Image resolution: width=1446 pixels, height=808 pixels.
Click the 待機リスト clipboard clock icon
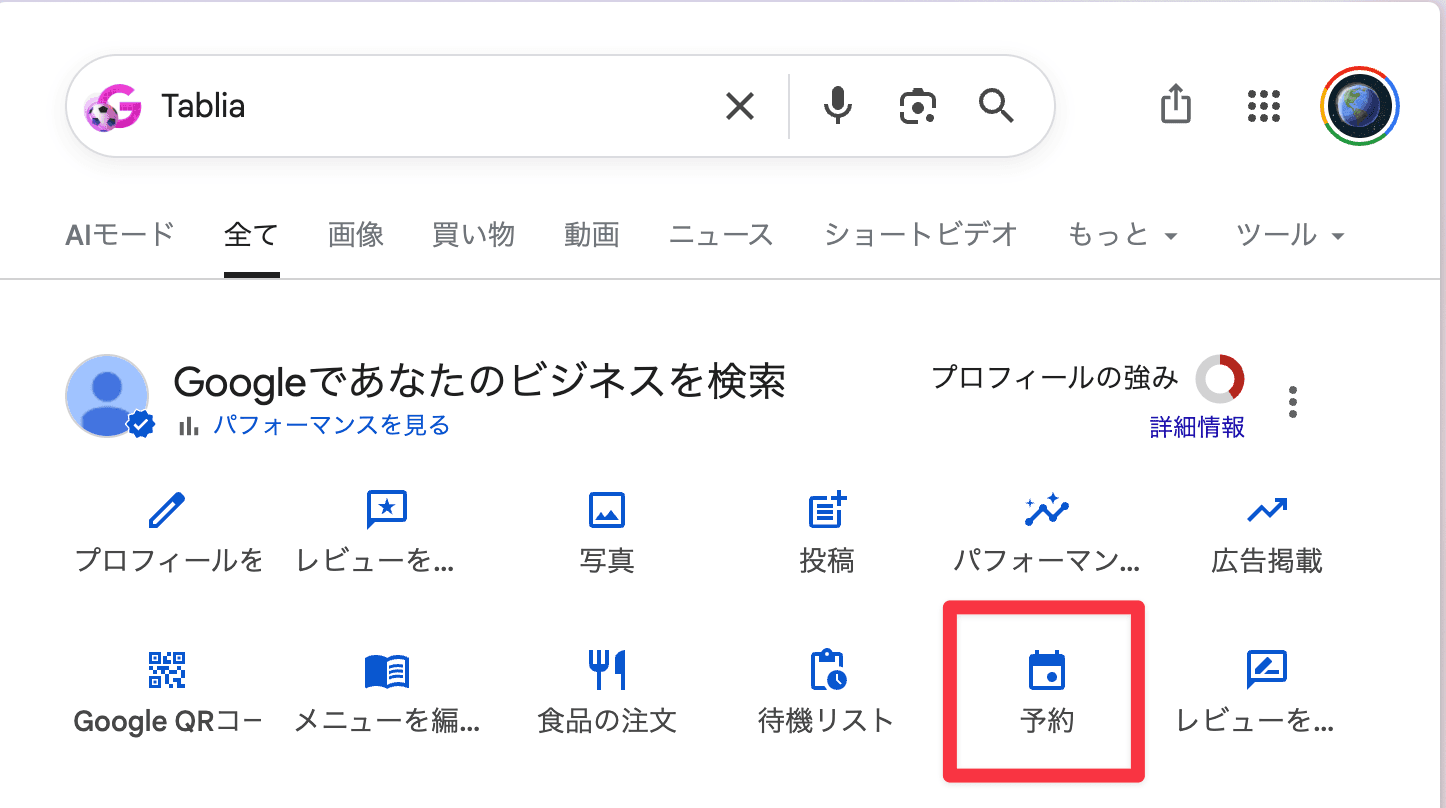pos(828,670)
